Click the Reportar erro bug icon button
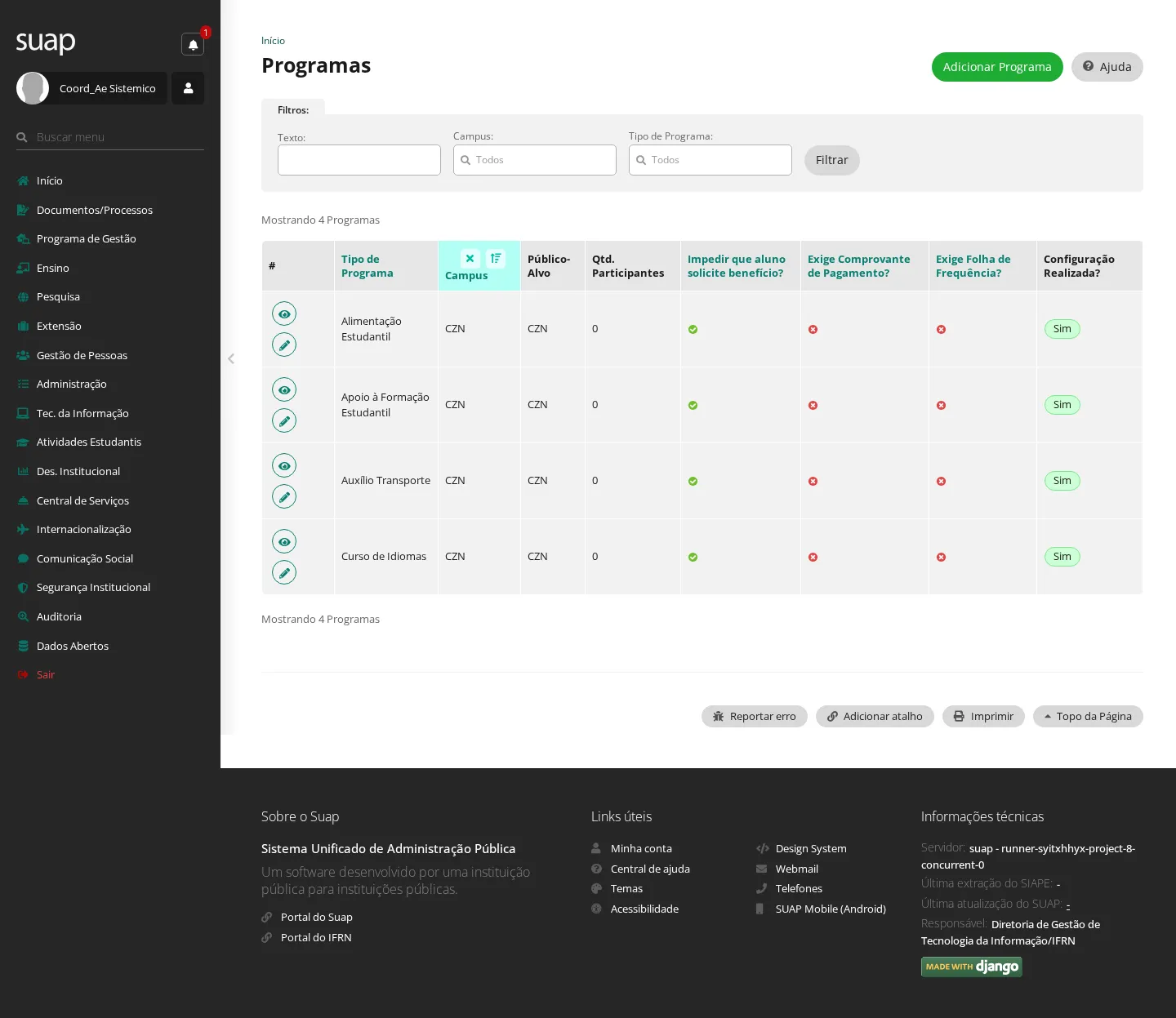 (x=755, y=716)
